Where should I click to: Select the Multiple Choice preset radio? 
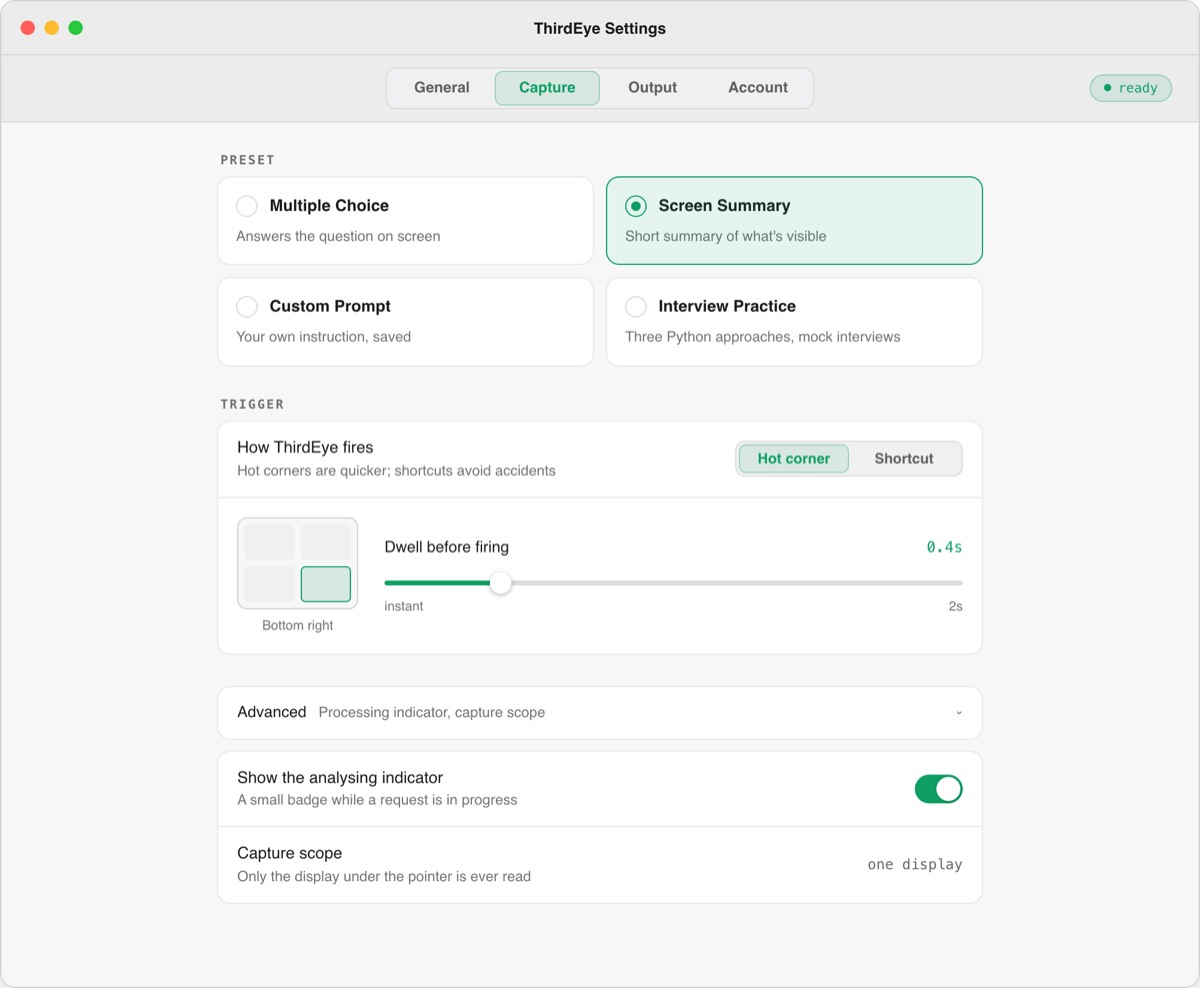click(247, 206)
